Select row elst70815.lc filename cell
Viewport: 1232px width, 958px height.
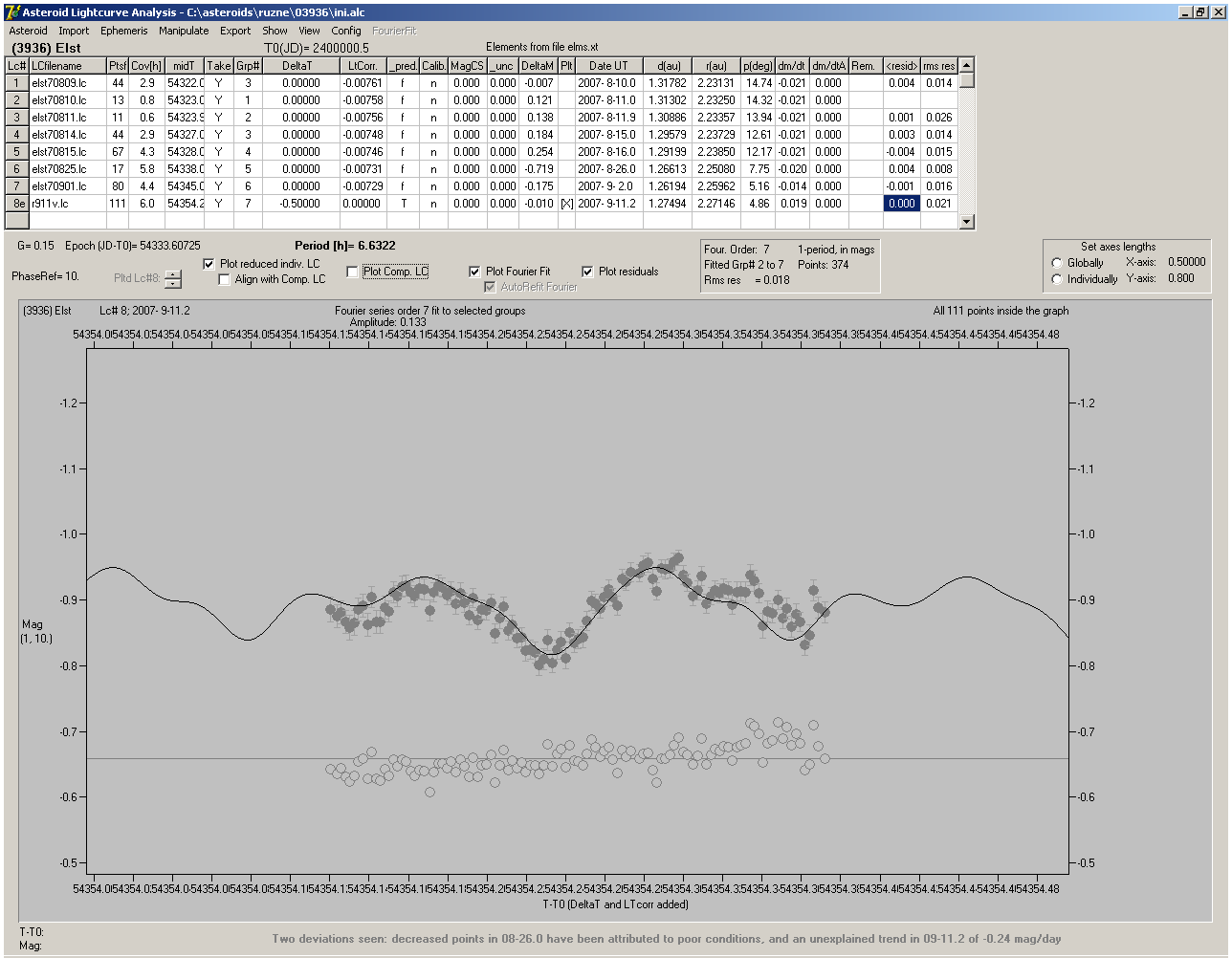point(68,152)
